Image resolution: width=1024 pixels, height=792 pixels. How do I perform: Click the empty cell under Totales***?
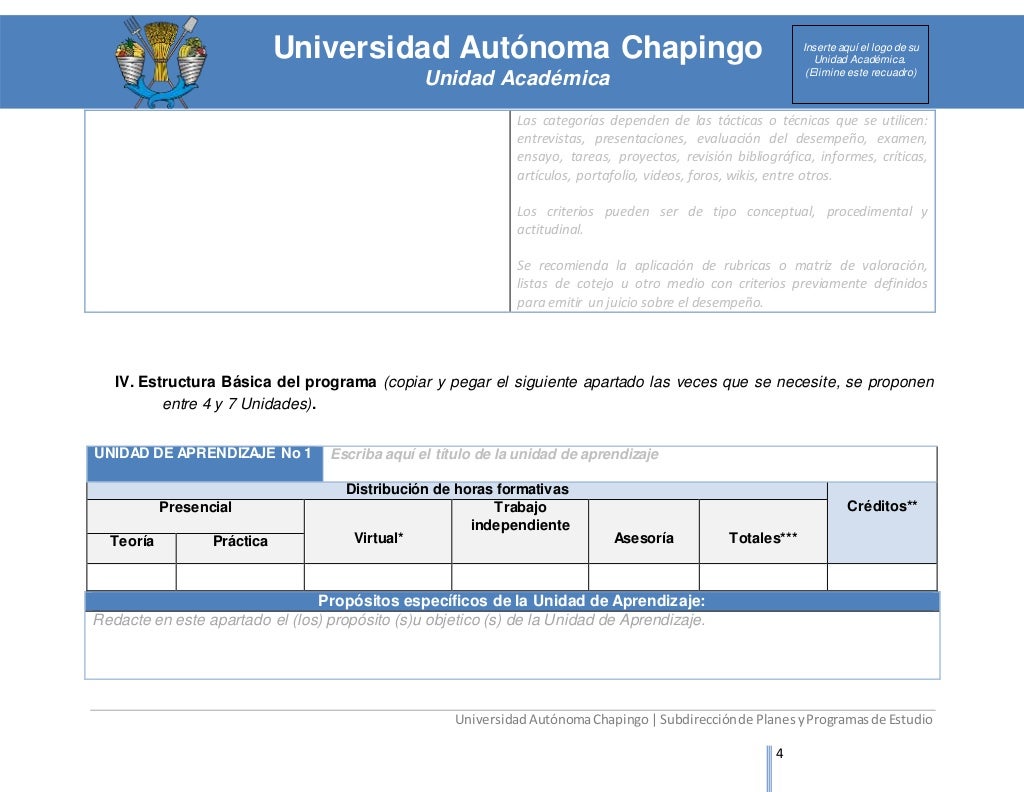click(763, 577)
